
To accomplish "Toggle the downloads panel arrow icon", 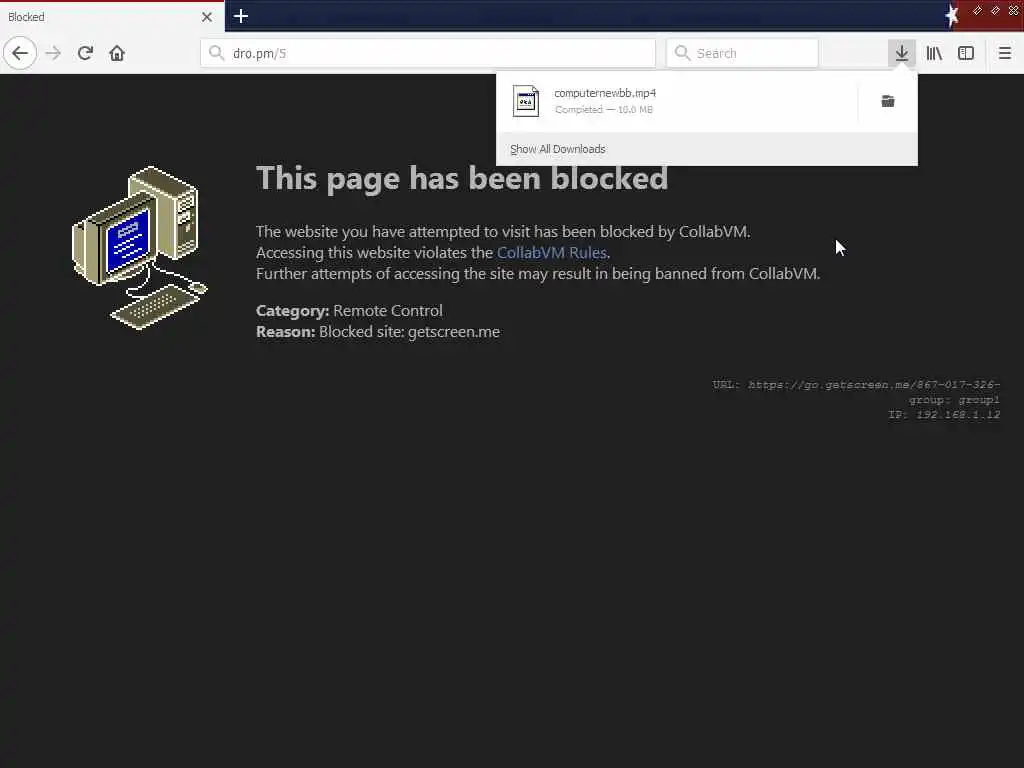I will pyautogui.click(x=901, y=53).
